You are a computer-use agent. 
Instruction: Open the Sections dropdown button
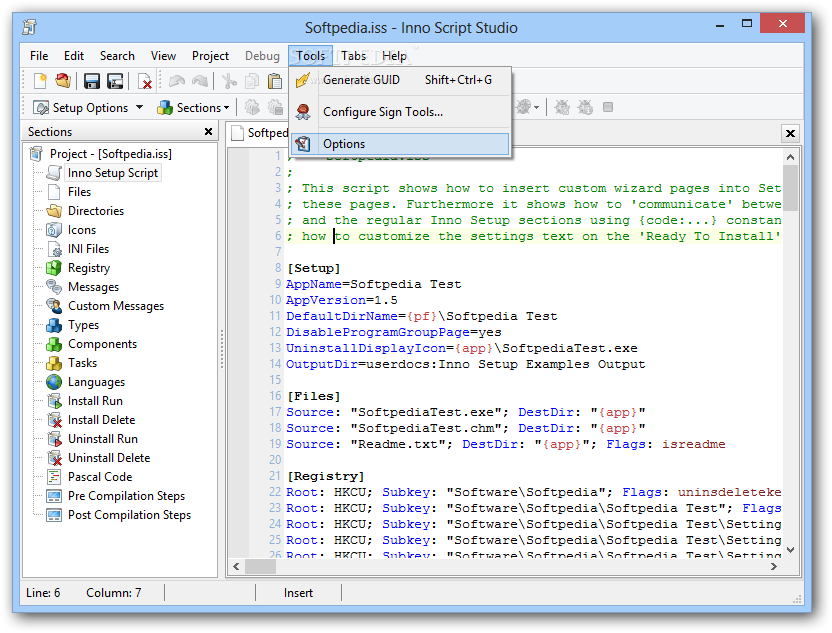[x=193, y=108]
